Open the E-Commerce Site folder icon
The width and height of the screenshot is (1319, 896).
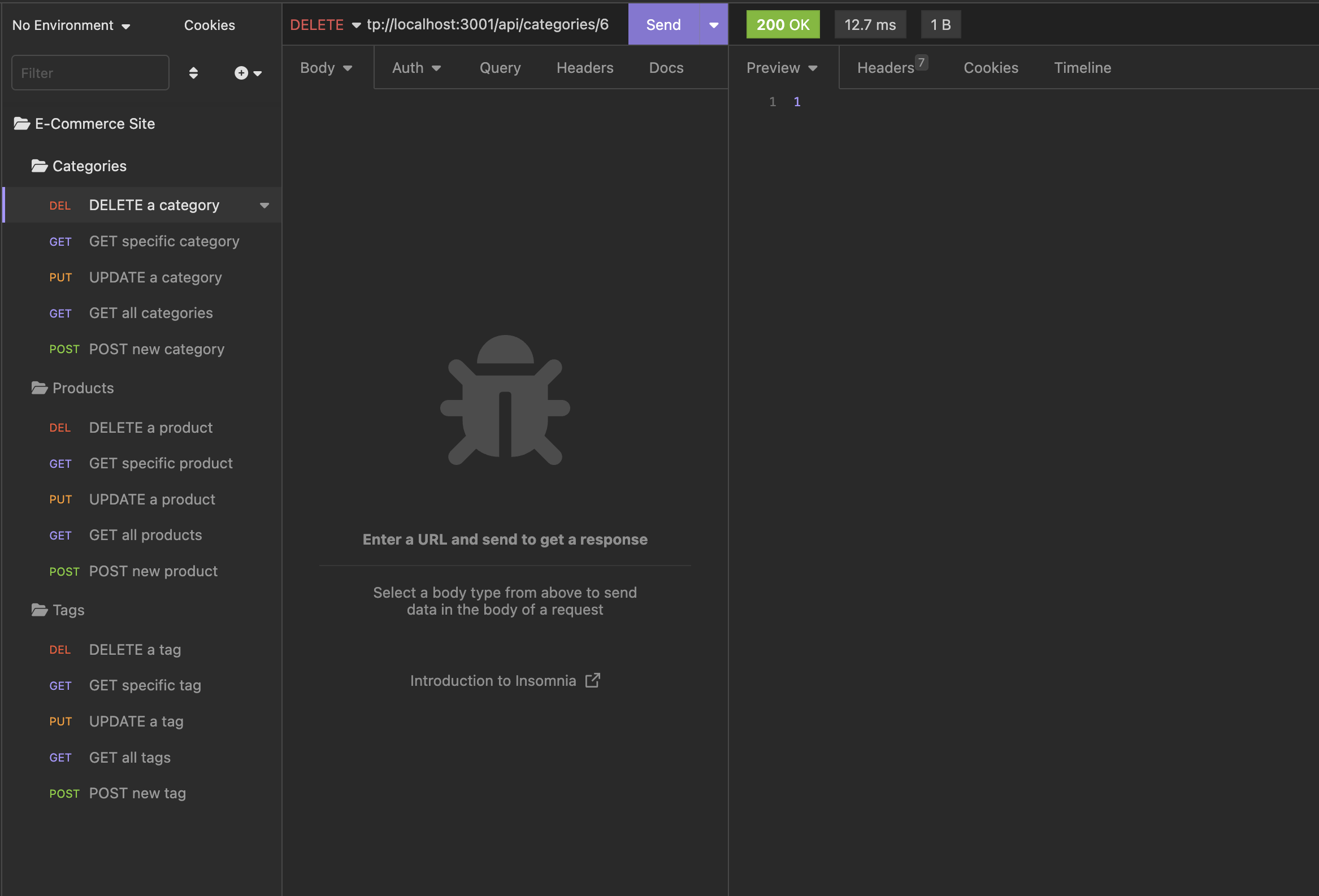tap(21, 124)
